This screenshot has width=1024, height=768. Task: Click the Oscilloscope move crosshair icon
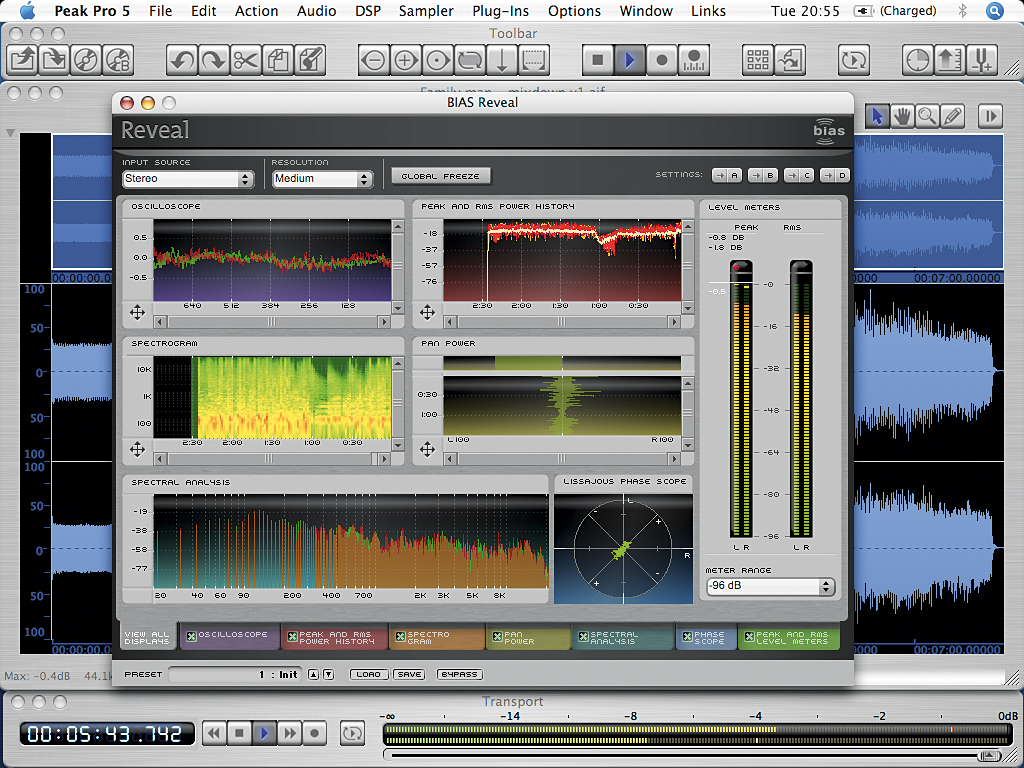pos(137,313)
